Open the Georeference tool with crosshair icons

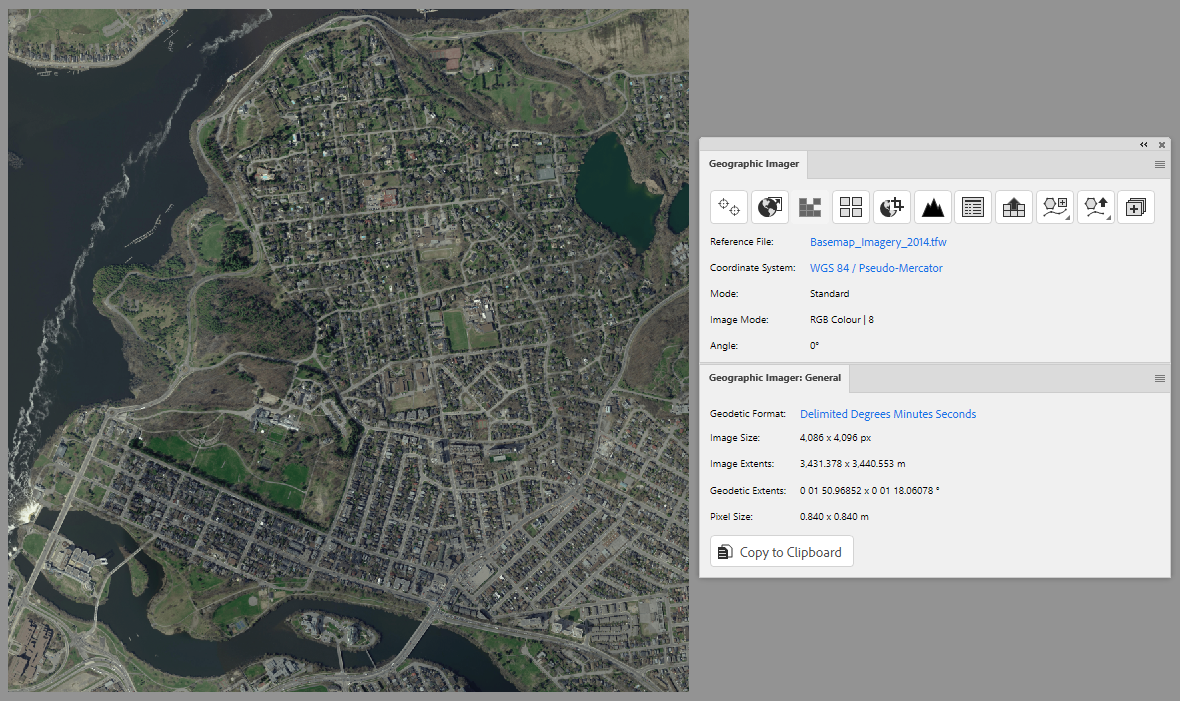click(728, 207)
